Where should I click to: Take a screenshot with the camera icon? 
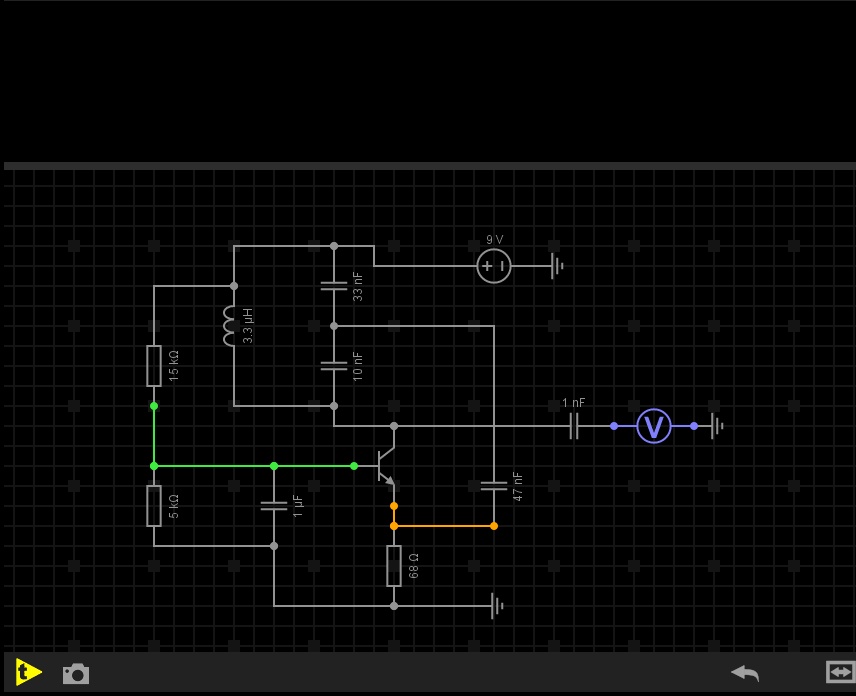click(x=76, y=673)
